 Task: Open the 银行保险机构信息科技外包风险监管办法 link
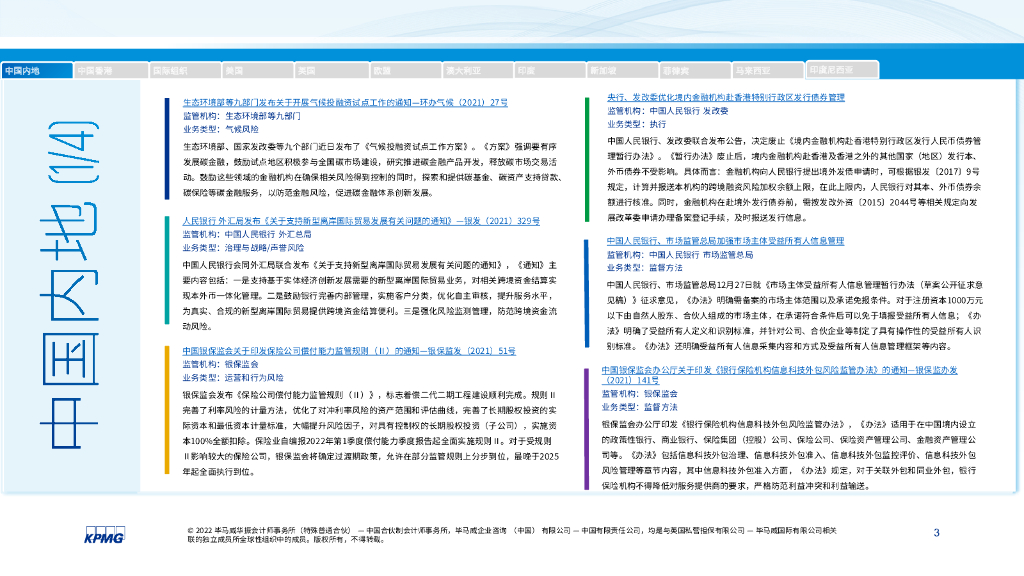click(x=779, y=375)
